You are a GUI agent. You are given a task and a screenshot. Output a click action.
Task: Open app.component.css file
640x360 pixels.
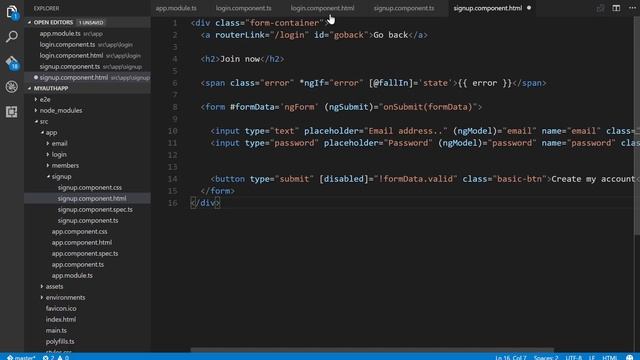click(79, 231)
